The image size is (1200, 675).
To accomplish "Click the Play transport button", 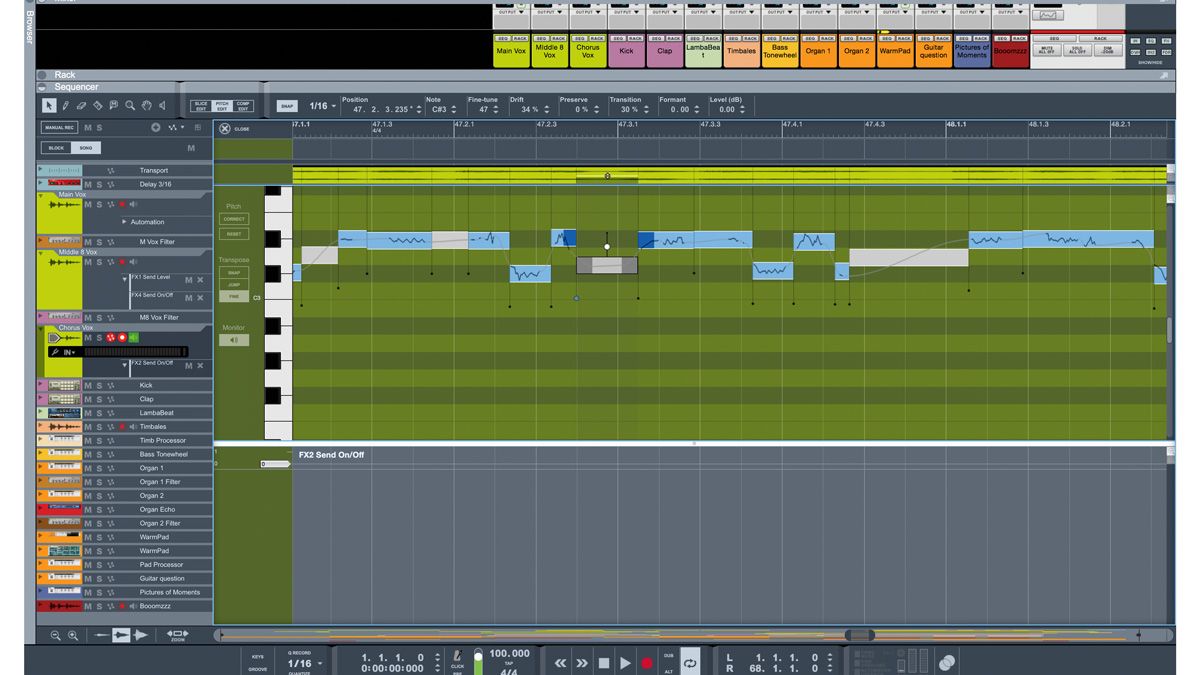I will (x=625, y=662).
